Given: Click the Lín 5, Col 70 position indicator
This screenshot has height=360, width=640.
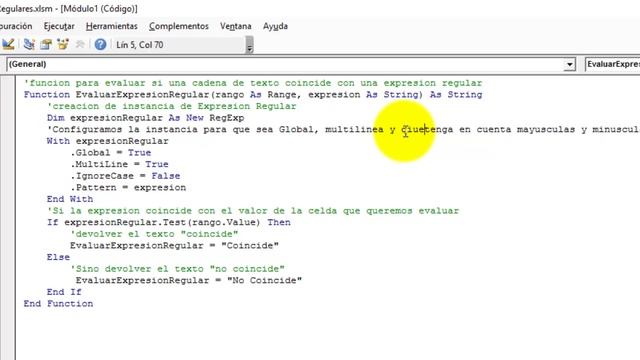Looking at the screenshot, I should point(140,45).
